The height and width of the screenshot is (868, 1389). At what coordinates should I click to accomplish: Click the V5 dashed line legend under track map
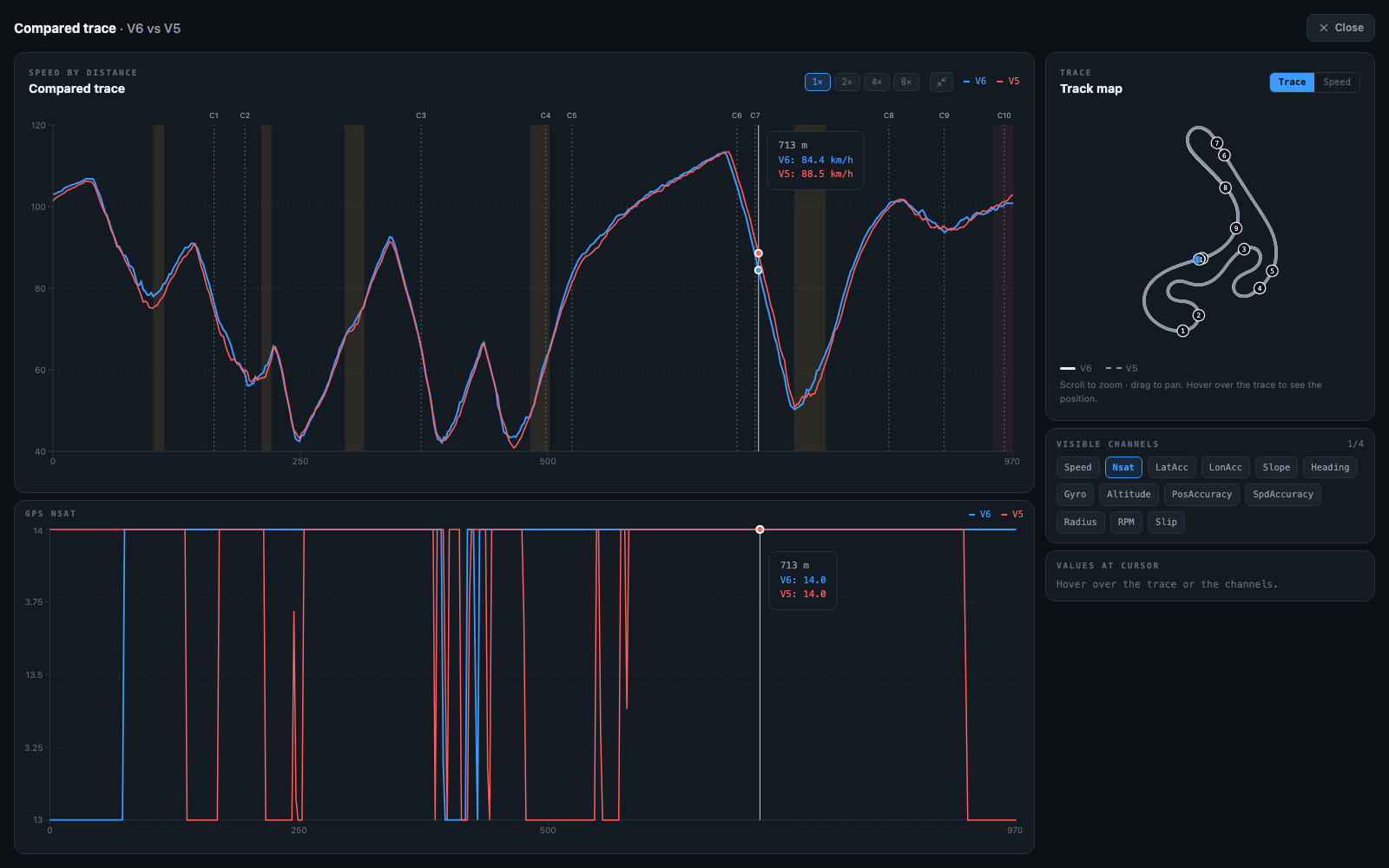1122,369
